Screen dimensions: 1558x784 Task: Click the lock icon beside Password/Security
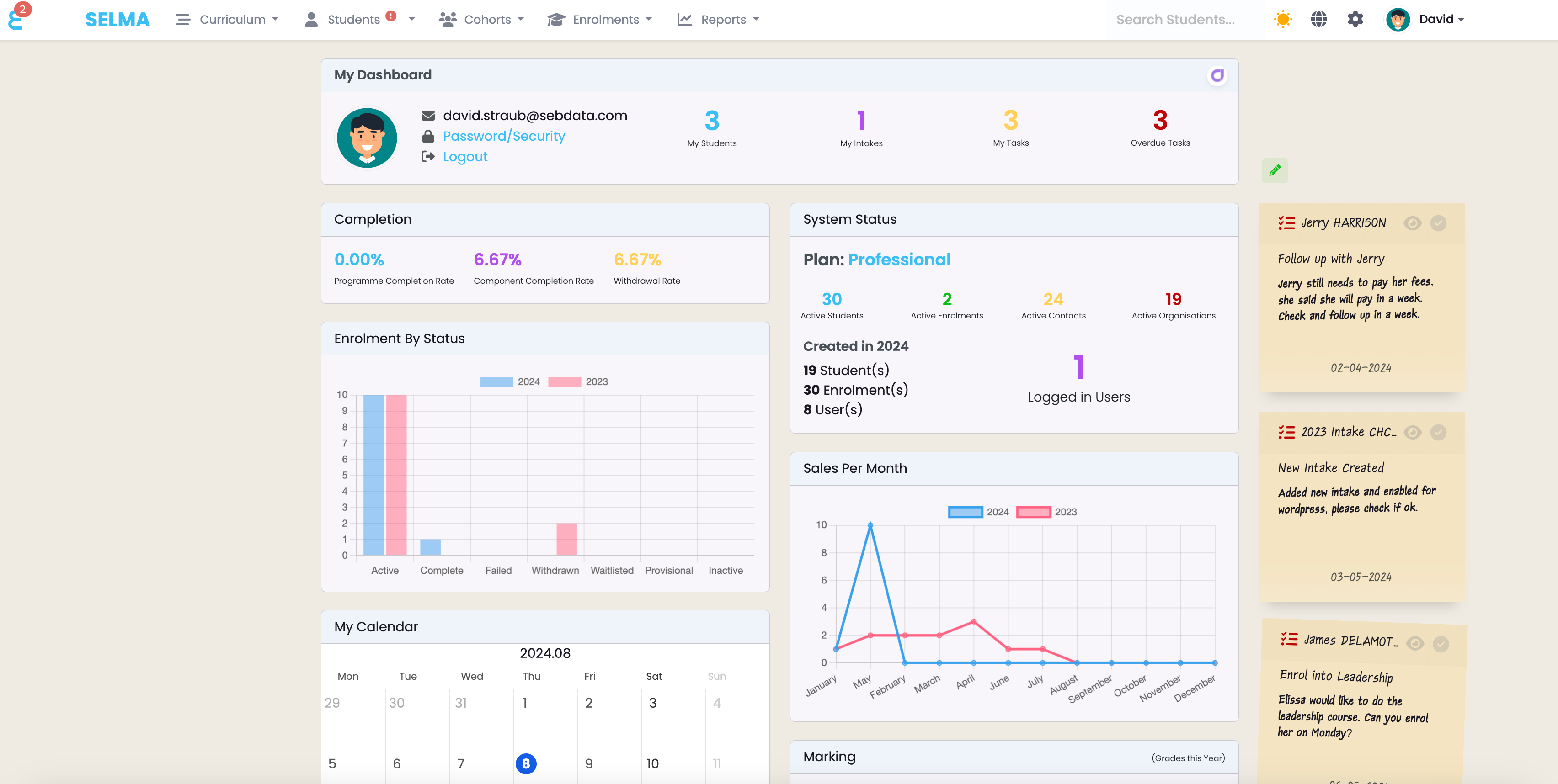click(427, 136)
